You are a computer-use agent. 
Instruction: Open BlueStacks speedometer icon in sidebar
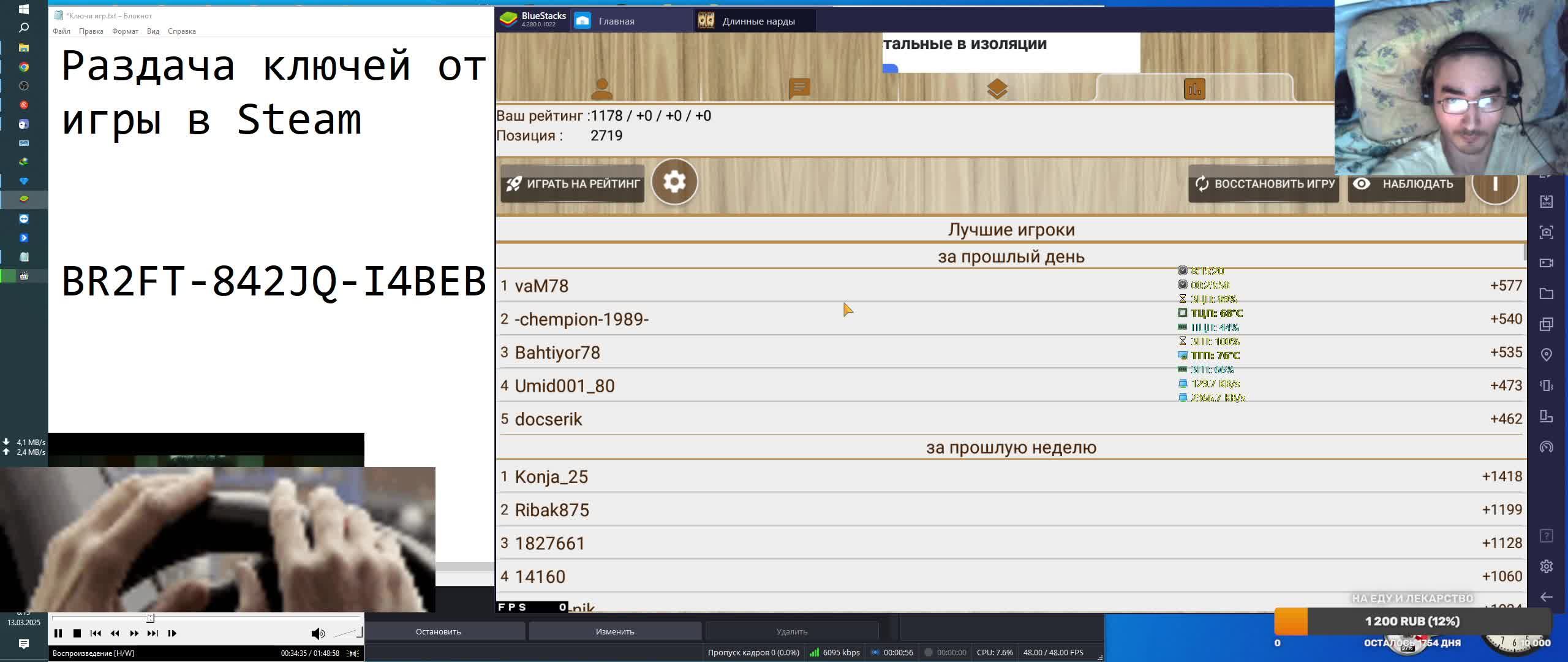[1547, 447]
